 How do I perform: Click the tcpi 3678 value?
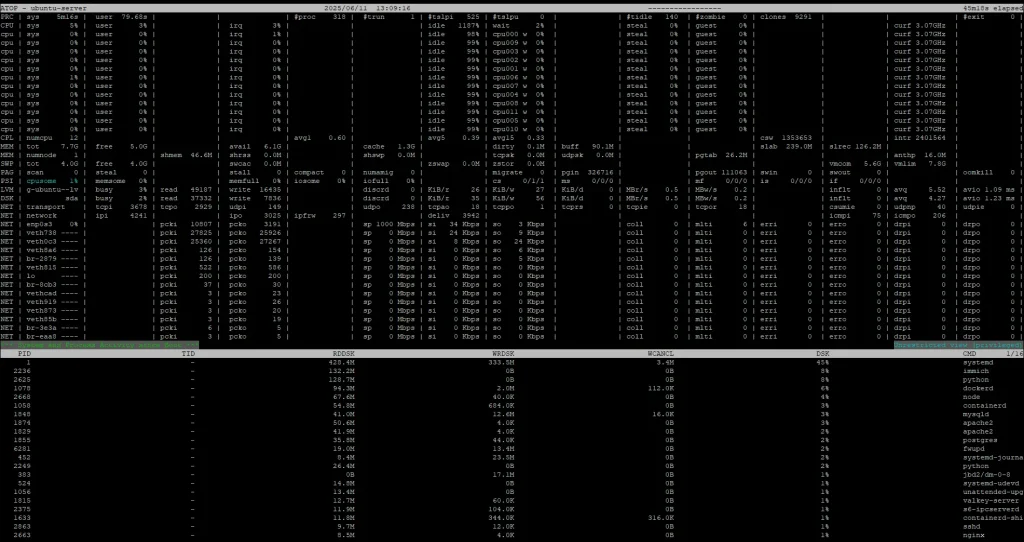pos(121,207)
